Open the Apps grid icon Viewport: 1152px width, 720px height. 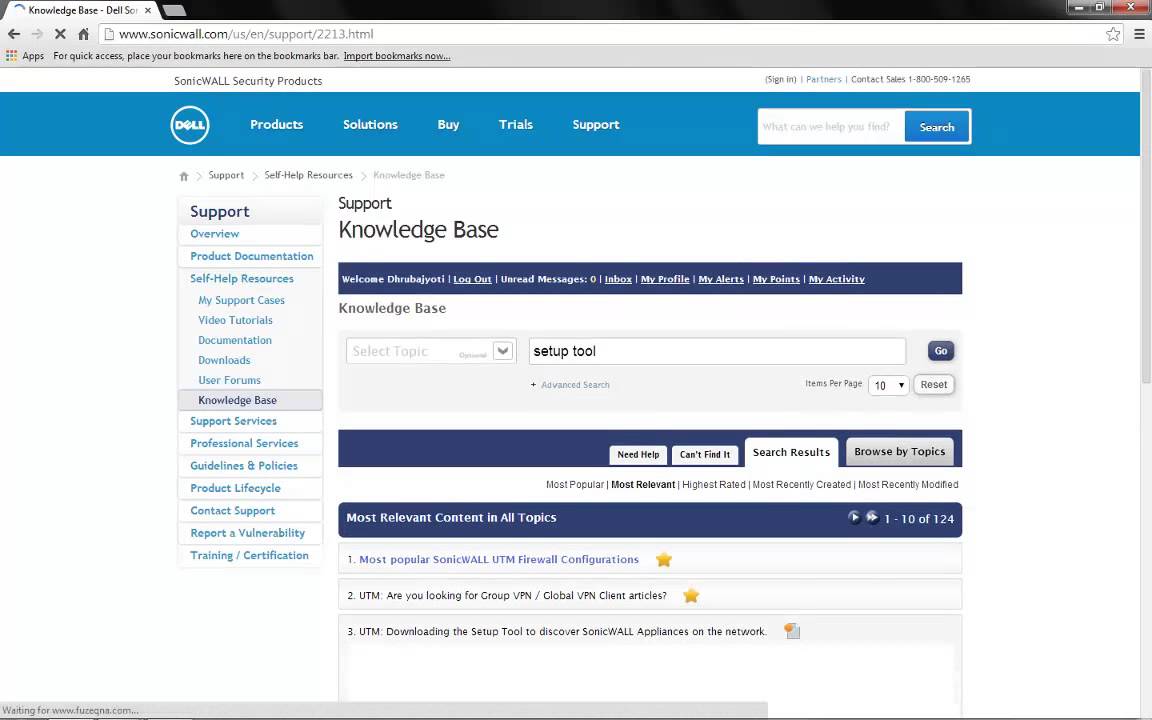(x=11, y=56)
